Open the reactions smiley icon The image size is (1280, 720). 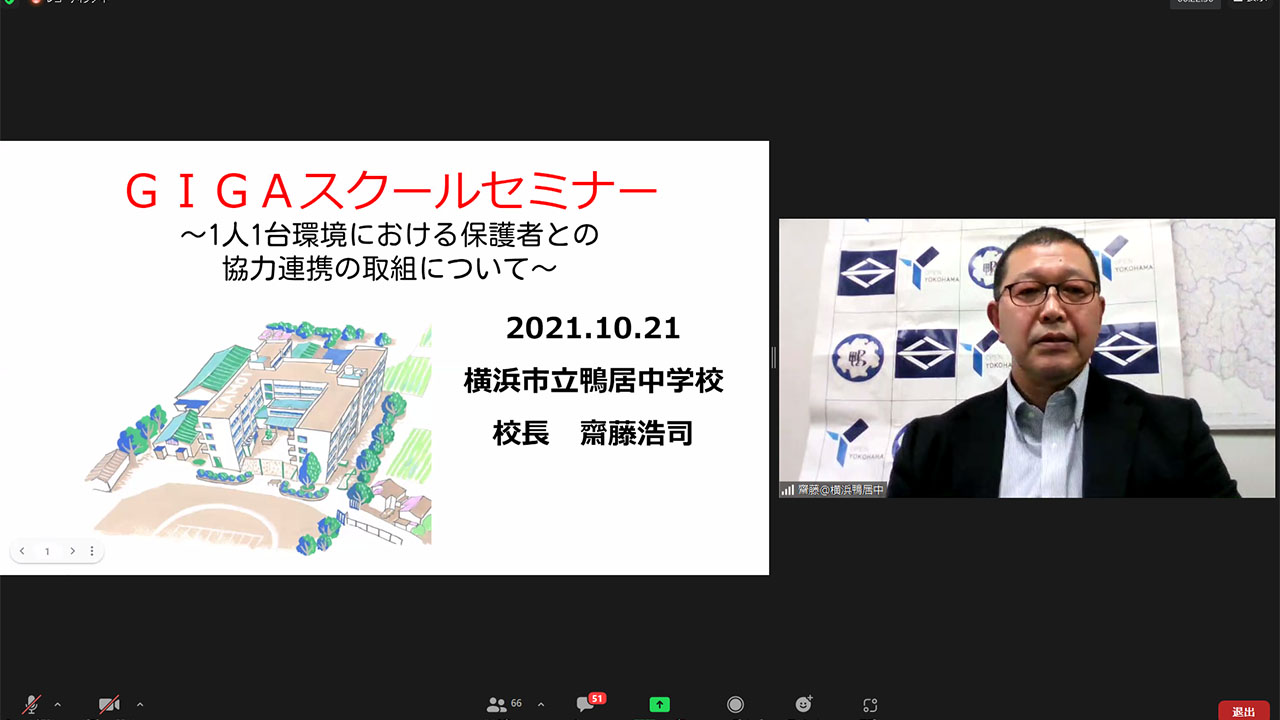(803, 704)
